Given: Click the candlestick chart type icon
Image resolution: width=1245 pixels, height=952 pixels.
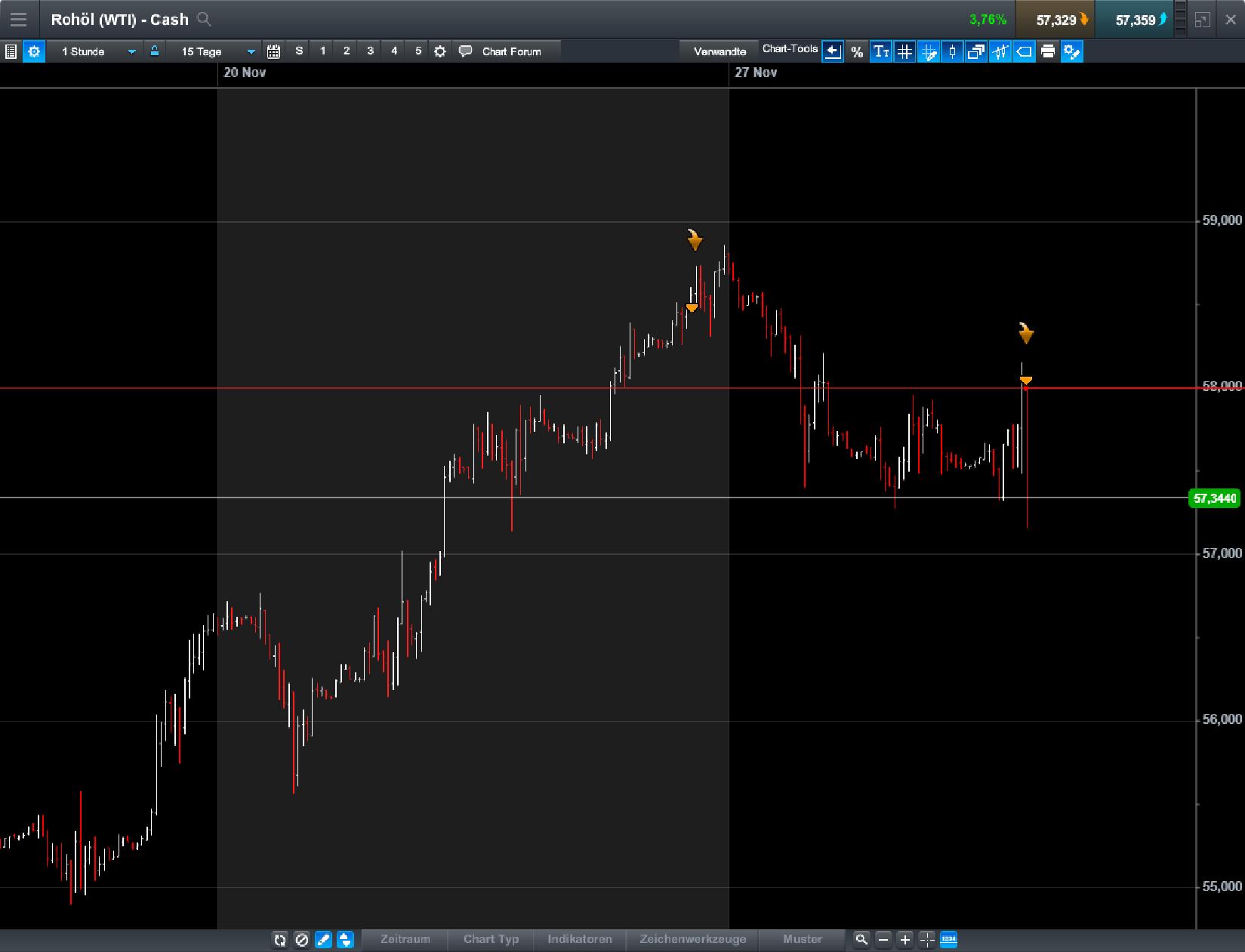Looking at the screenshot, I should (x=952, y=51).
